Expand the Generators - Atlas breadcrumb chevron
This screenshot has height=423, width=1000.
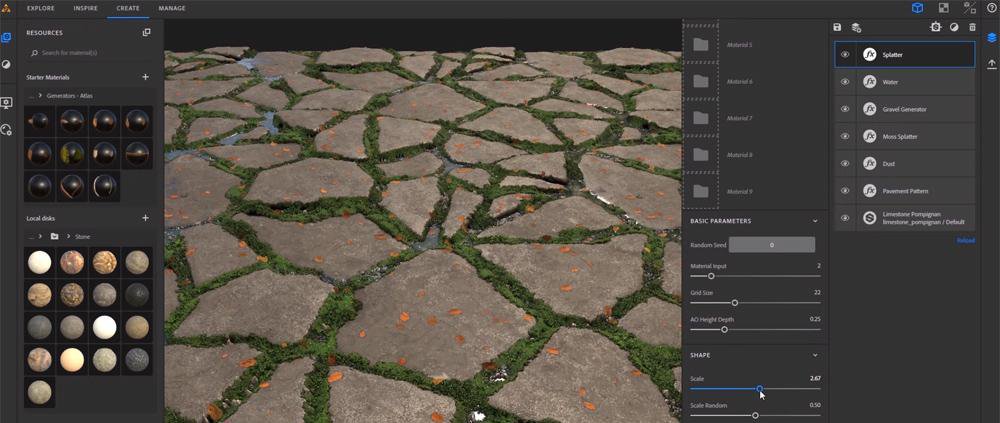coord(40,95)
